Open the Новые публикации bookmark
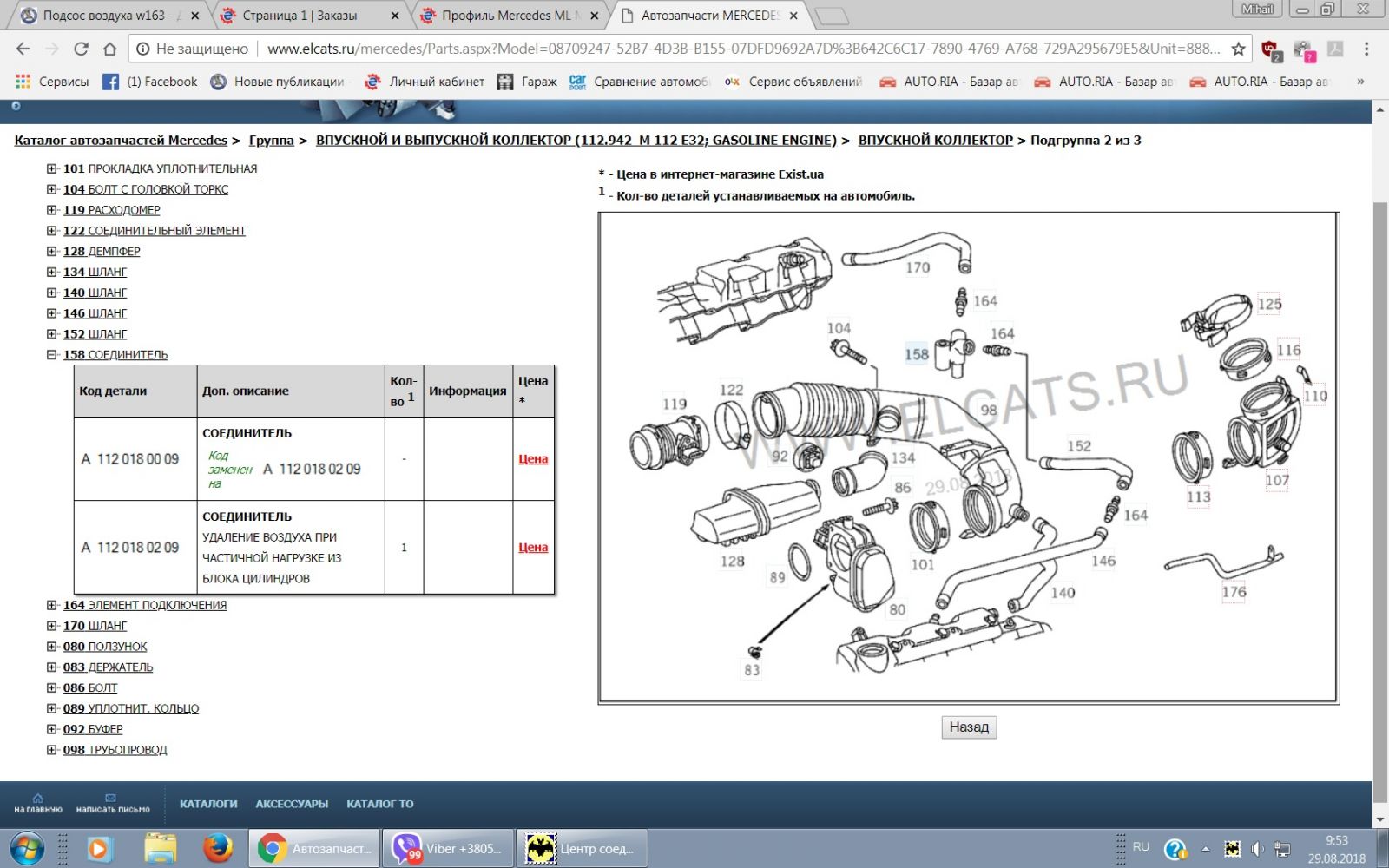This screenshot has width=1389, height=868. (278, 82)
